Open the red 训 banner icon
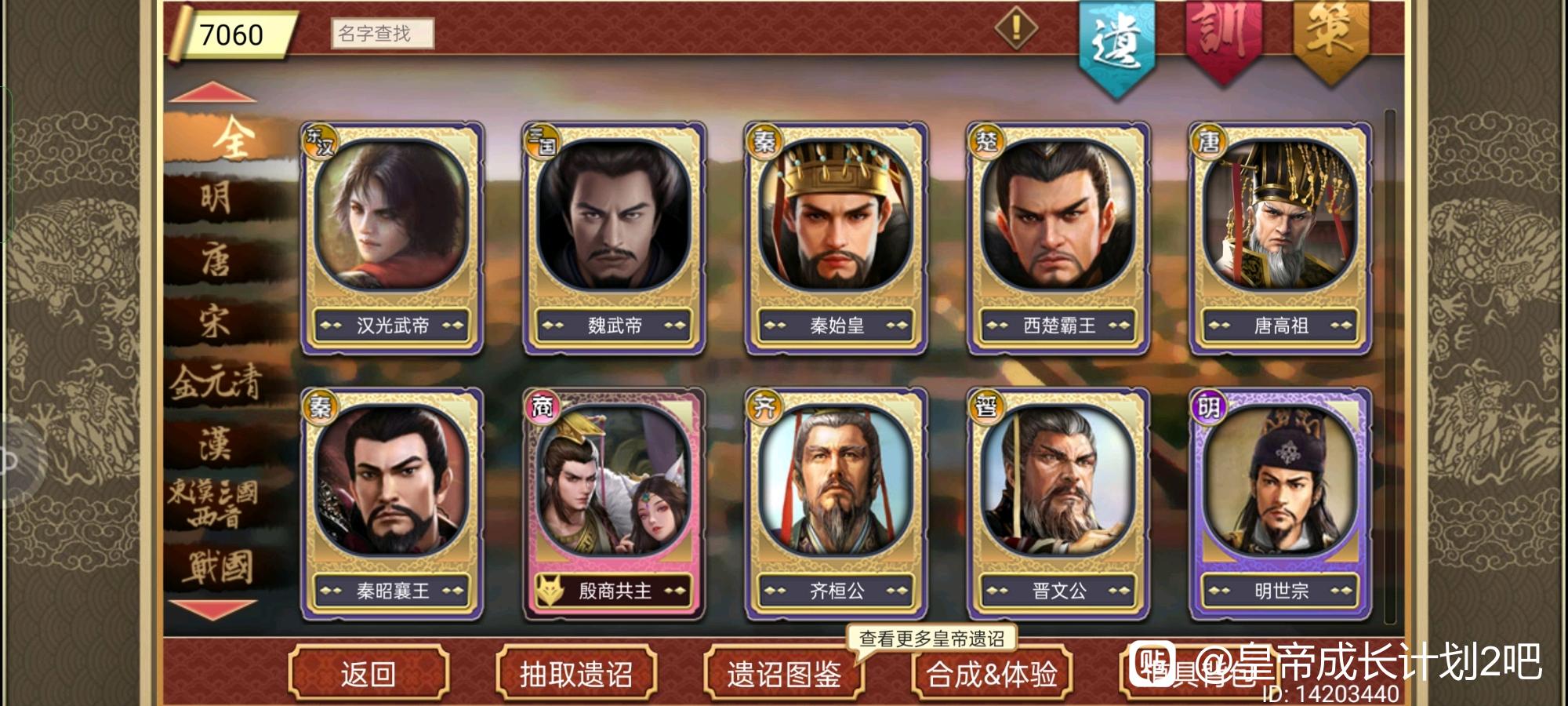 pos(1223,41)
